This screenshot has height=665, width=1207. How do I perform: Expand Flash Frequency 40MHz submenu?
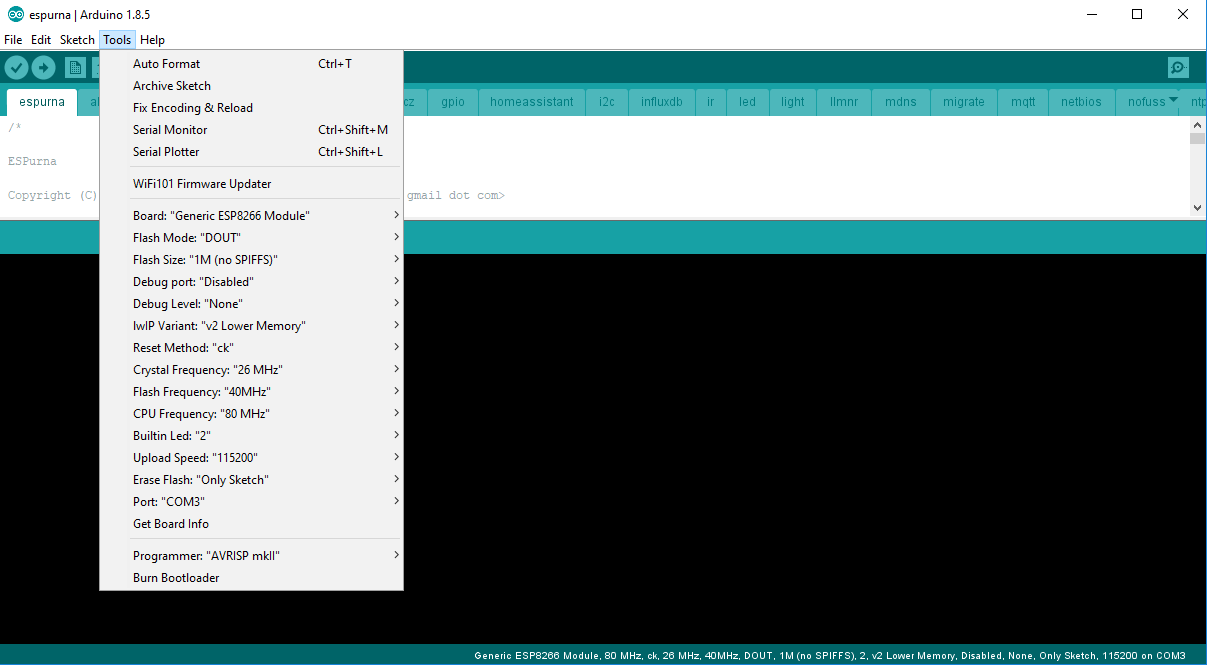[x=251, y=392]
